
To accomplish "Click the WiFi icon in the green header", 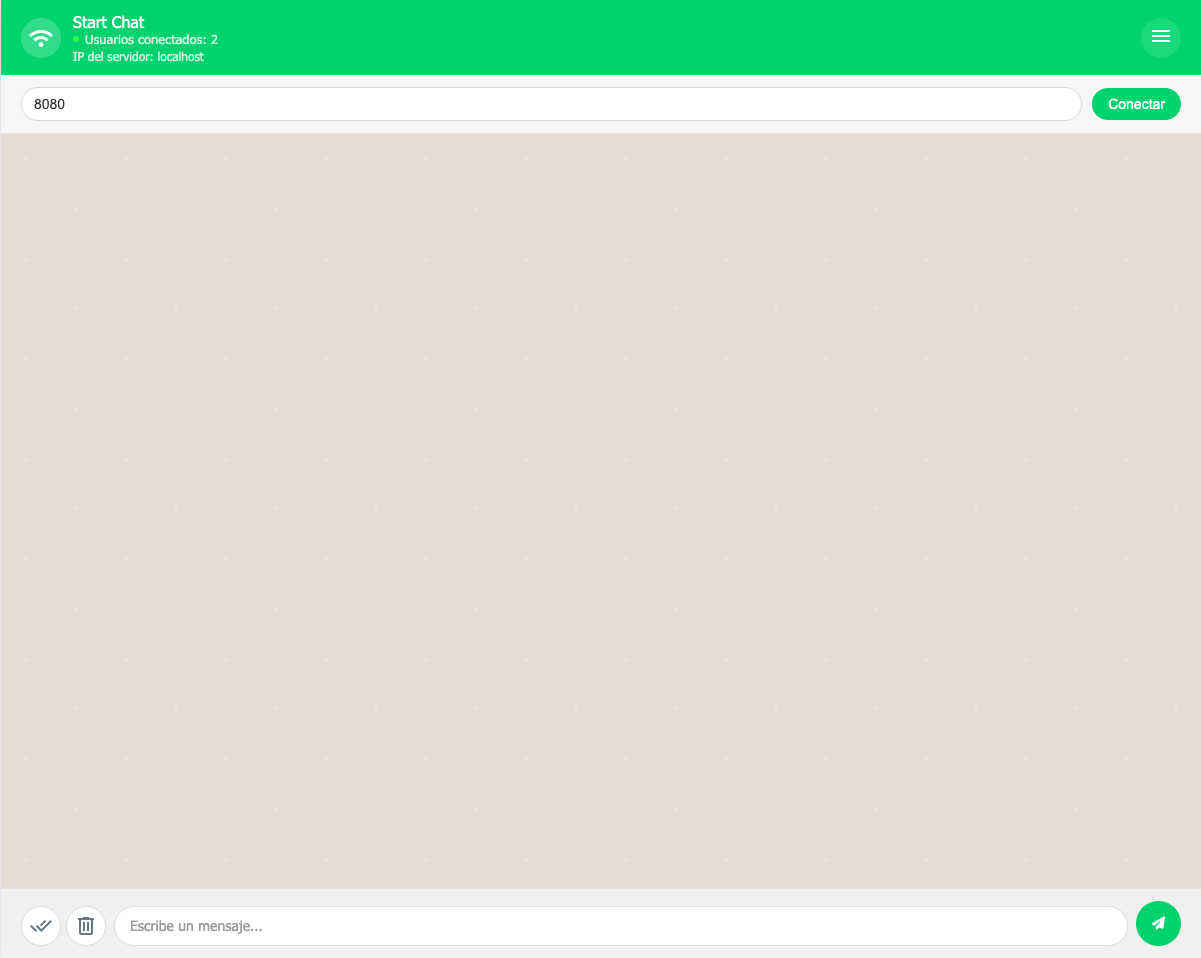I will (40, 37).
